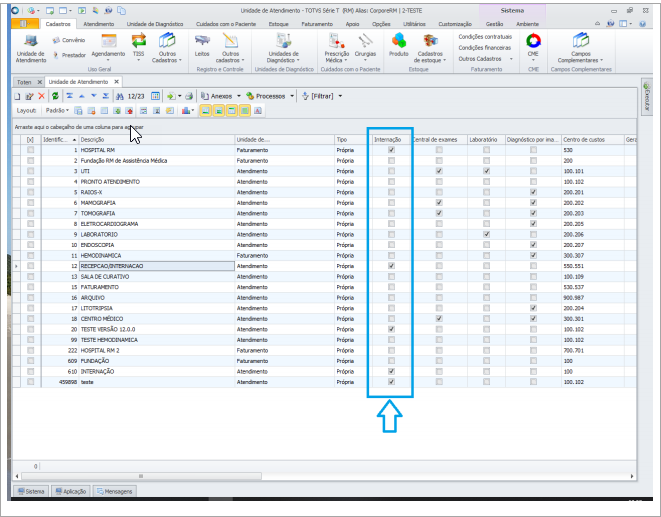The image size is (661, 517).
Task: Toggle Central de exames checkbox for UTI
Action: [439, 171]
